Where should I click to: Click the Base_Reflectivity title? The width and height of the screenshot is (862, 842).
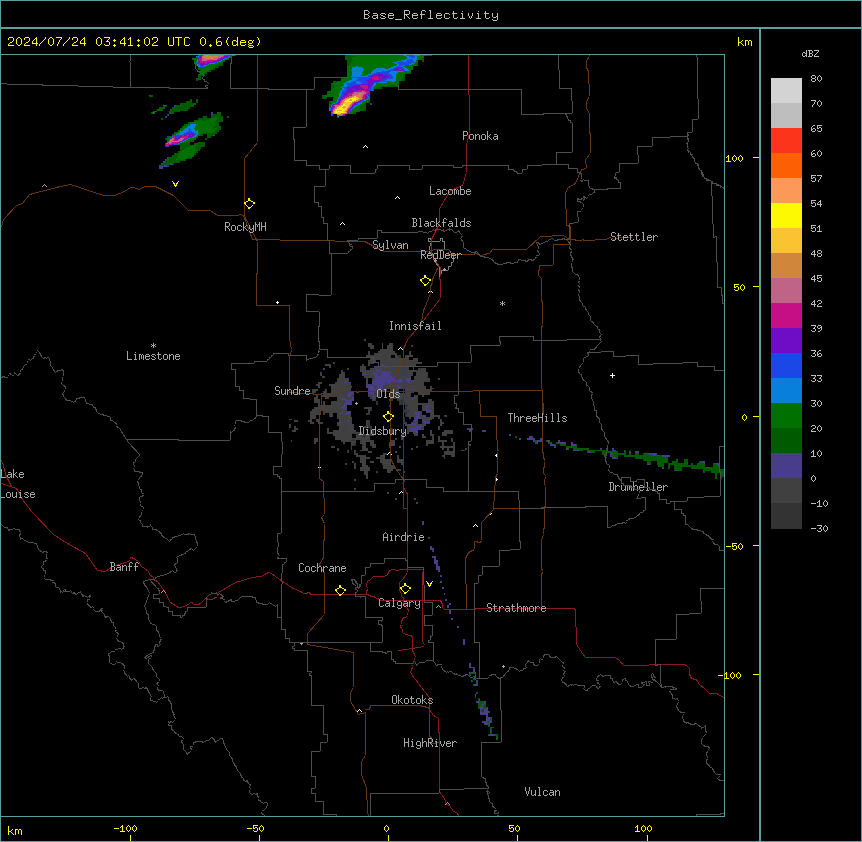431,15
